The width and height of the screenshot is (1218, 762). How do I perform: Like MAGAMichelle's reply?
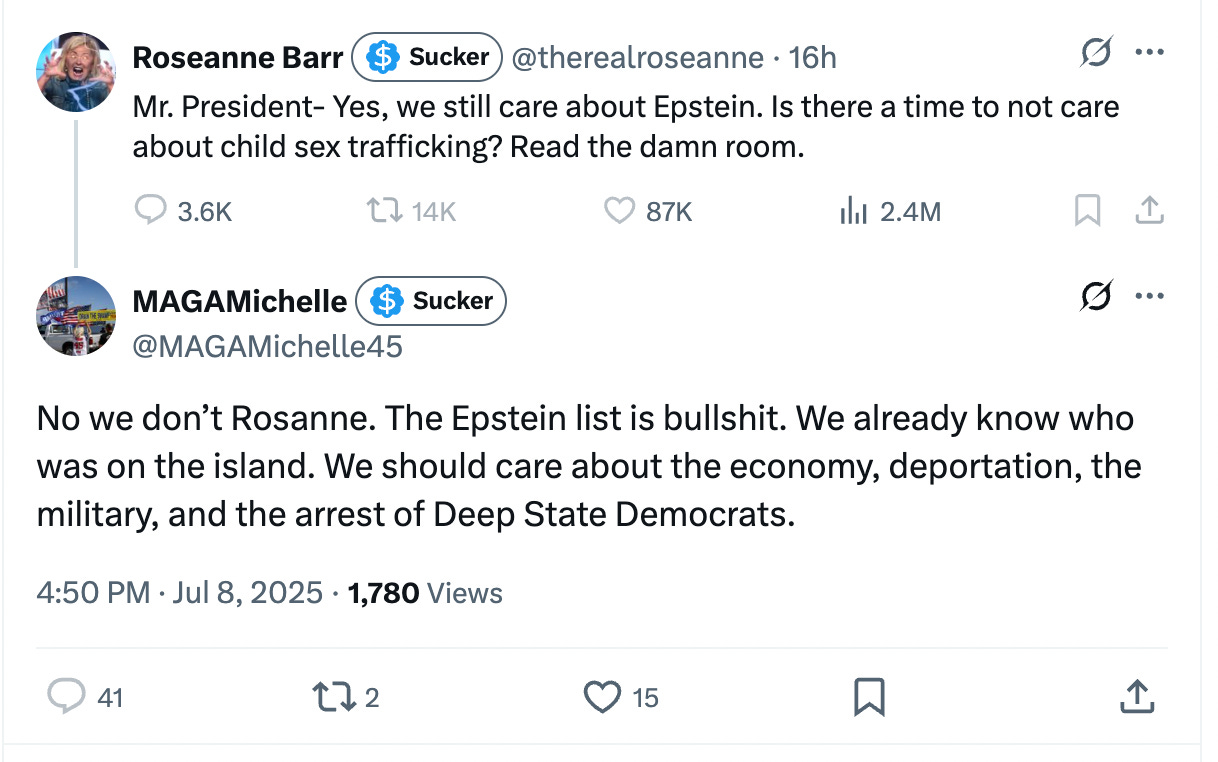click(602, 697)
